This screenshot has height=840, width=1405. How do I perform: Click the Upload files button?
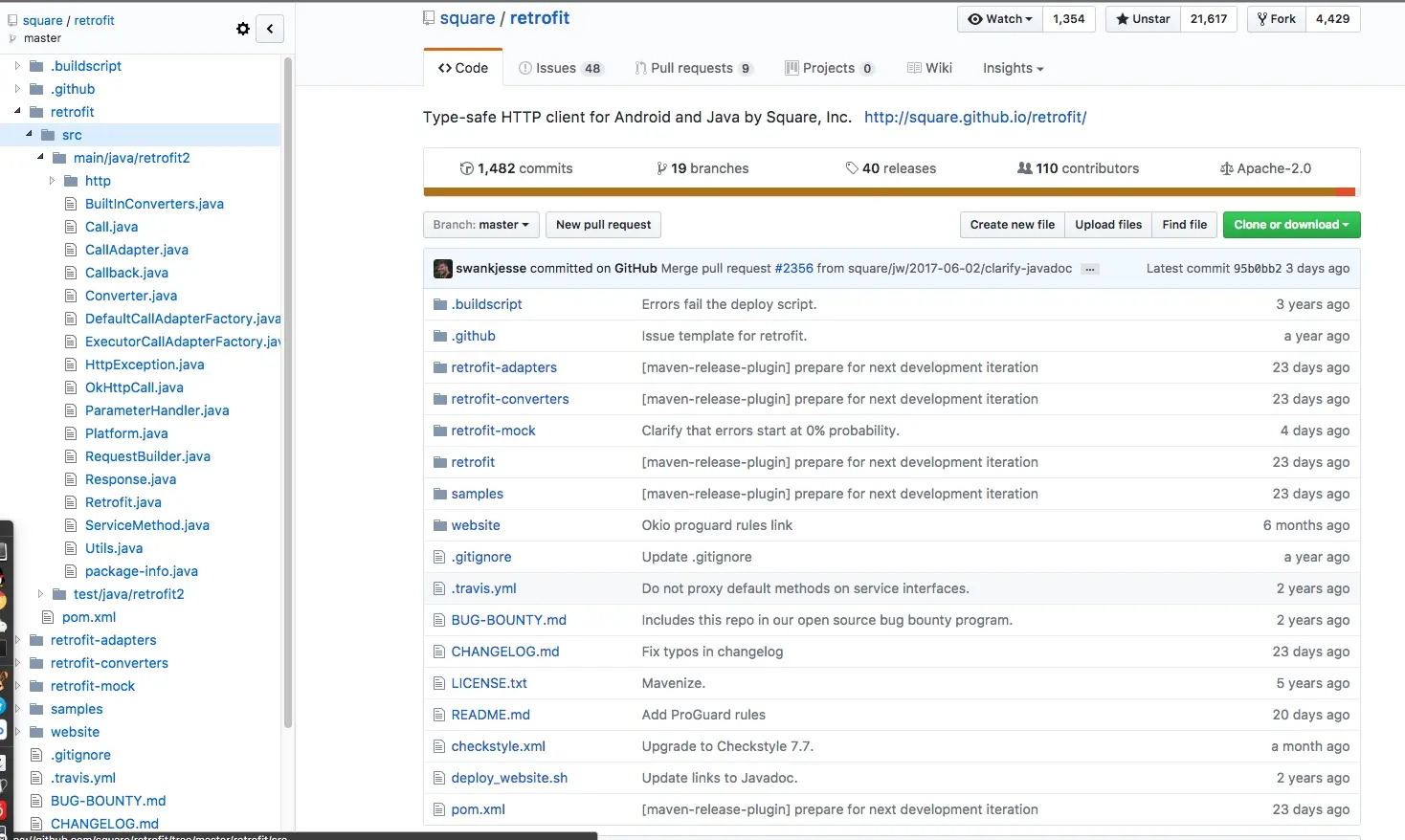(x=1108, y=225)
